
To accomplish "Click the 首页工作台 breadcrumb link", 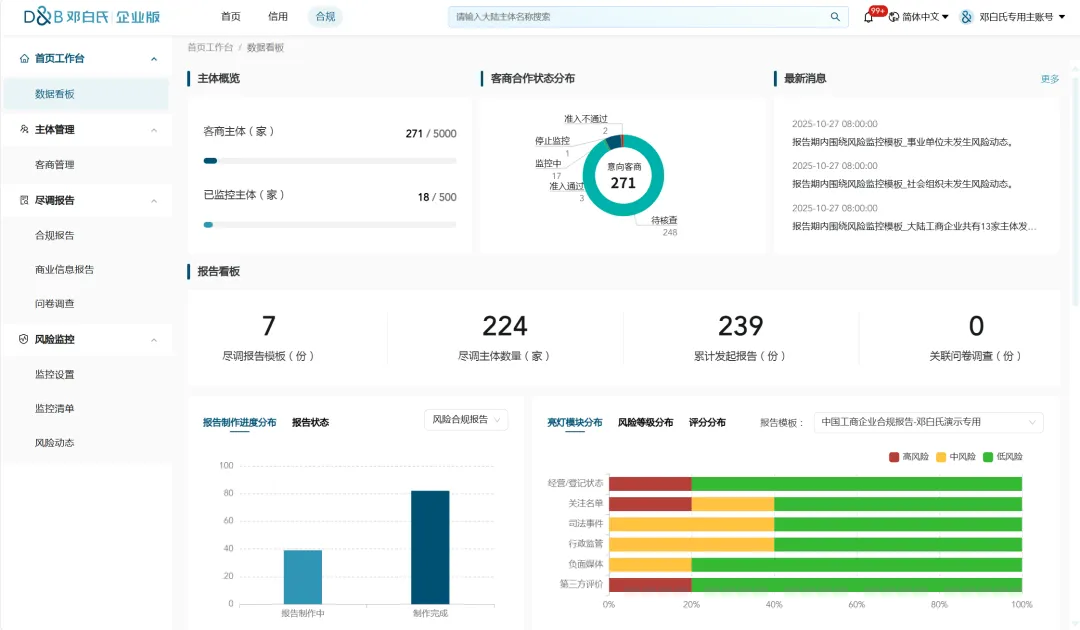I will click(x=210, y=48).
